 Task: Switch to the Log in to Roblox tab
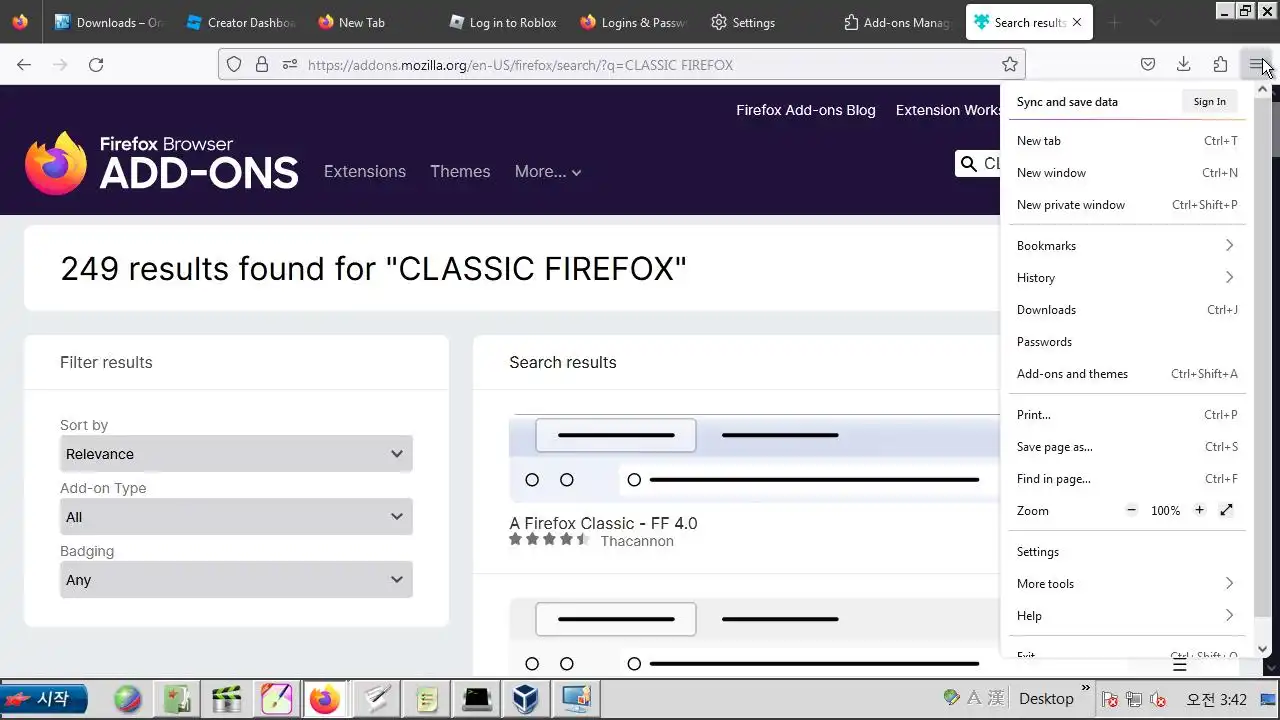tap(502, 22)
